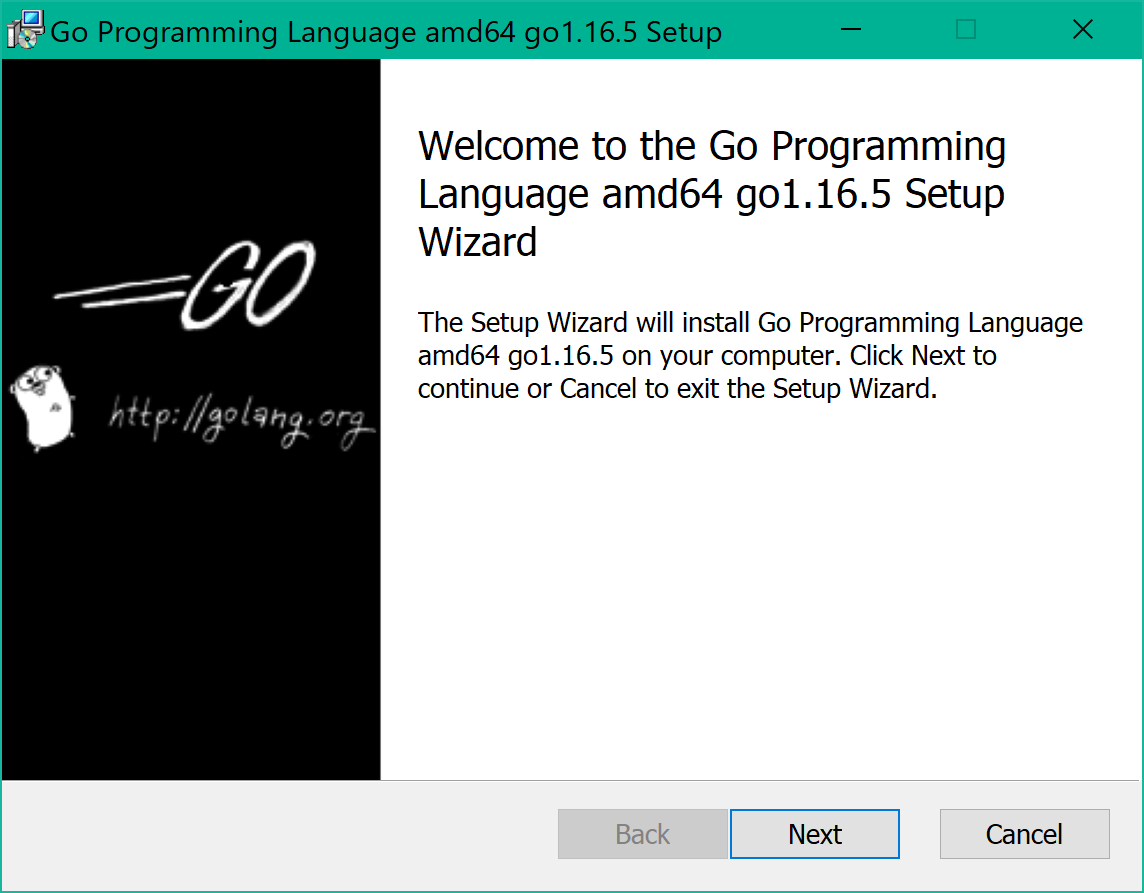This screenshot has width=1144, height=893.
Task: Click the disabled maximize button
Action: tap(966, 30)
